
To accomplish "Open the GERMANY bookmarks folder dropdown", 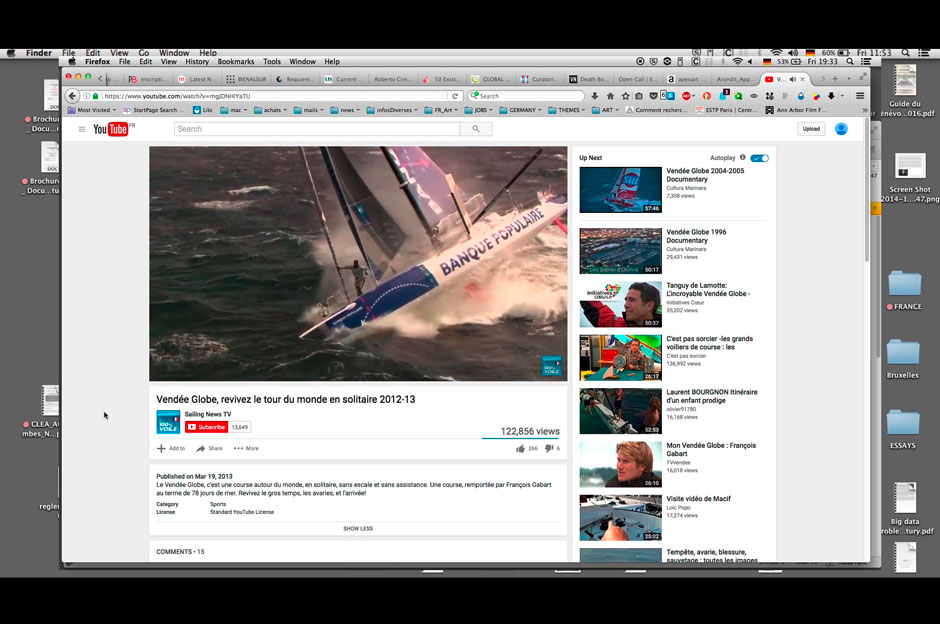I will 522,110.
